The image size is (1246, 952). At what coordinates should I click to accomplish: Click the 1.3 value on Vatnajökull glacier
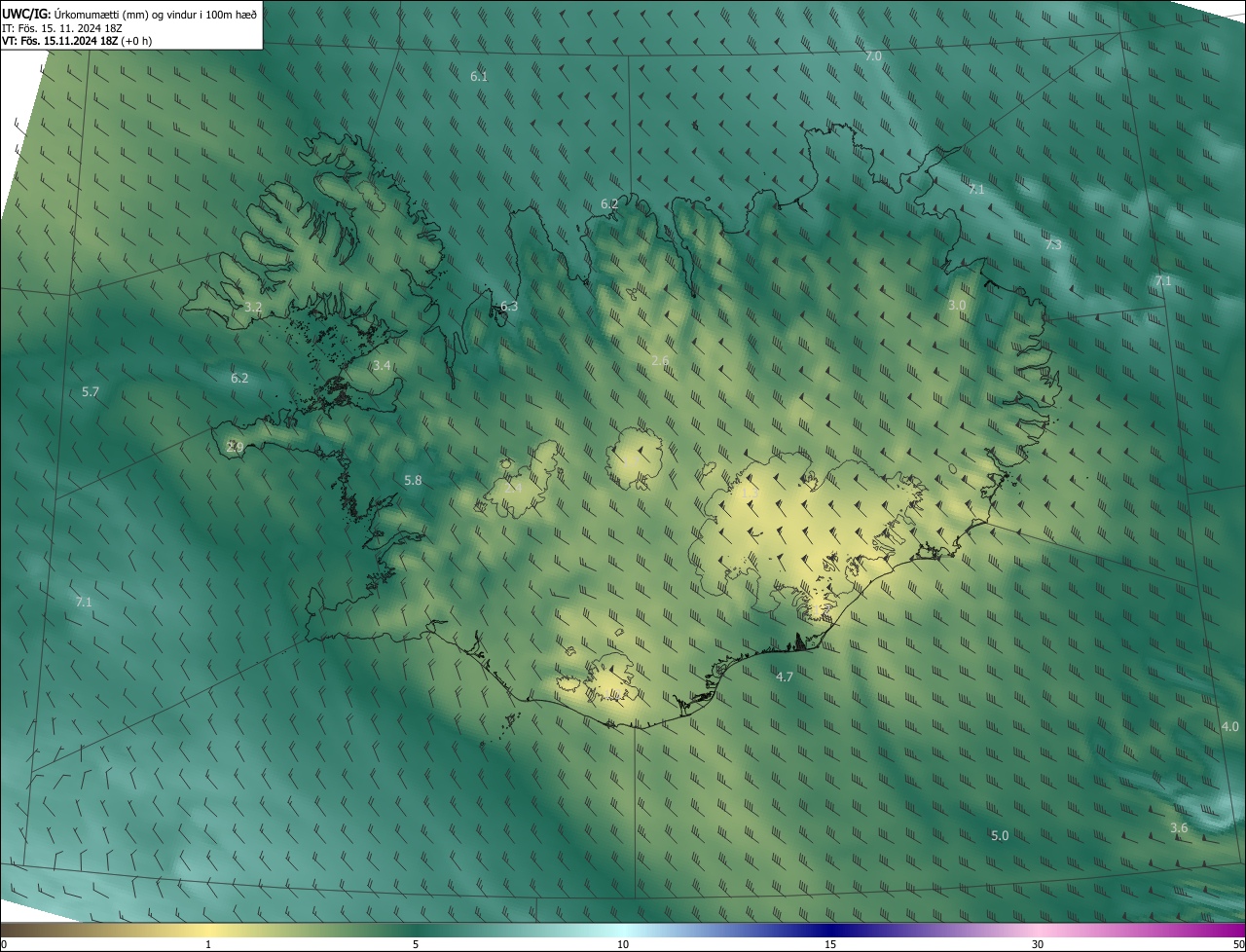(x=749, y=494)
